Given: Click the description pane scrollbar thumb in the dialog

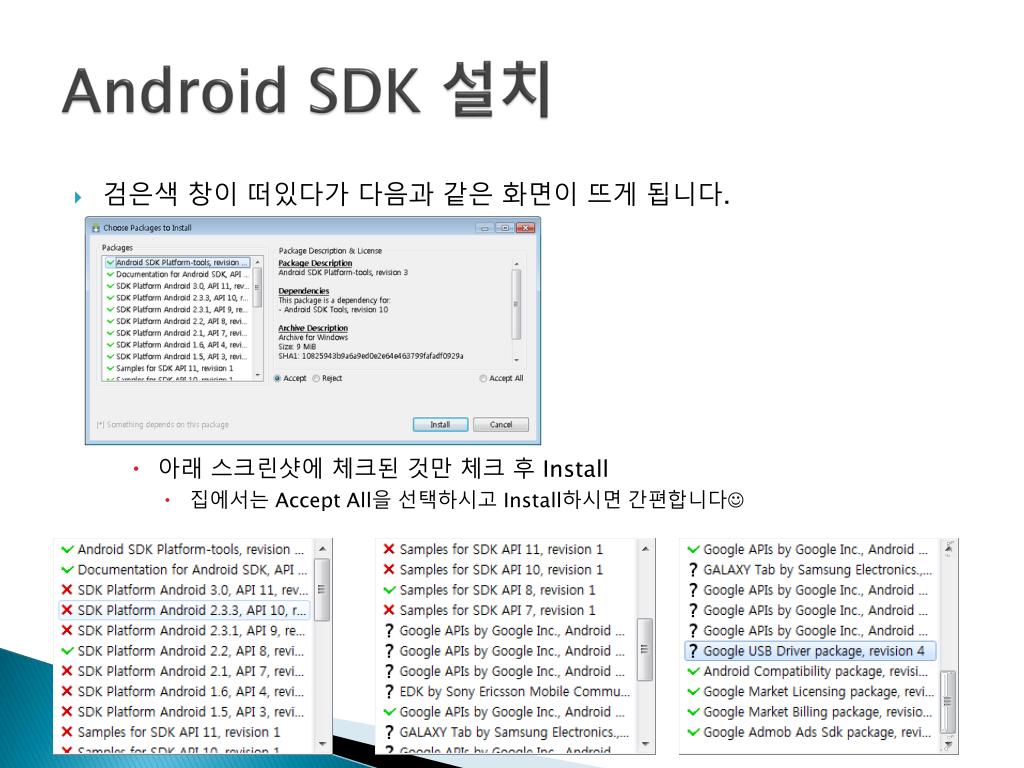Looking at the screenshot, I should click(517, 304).
